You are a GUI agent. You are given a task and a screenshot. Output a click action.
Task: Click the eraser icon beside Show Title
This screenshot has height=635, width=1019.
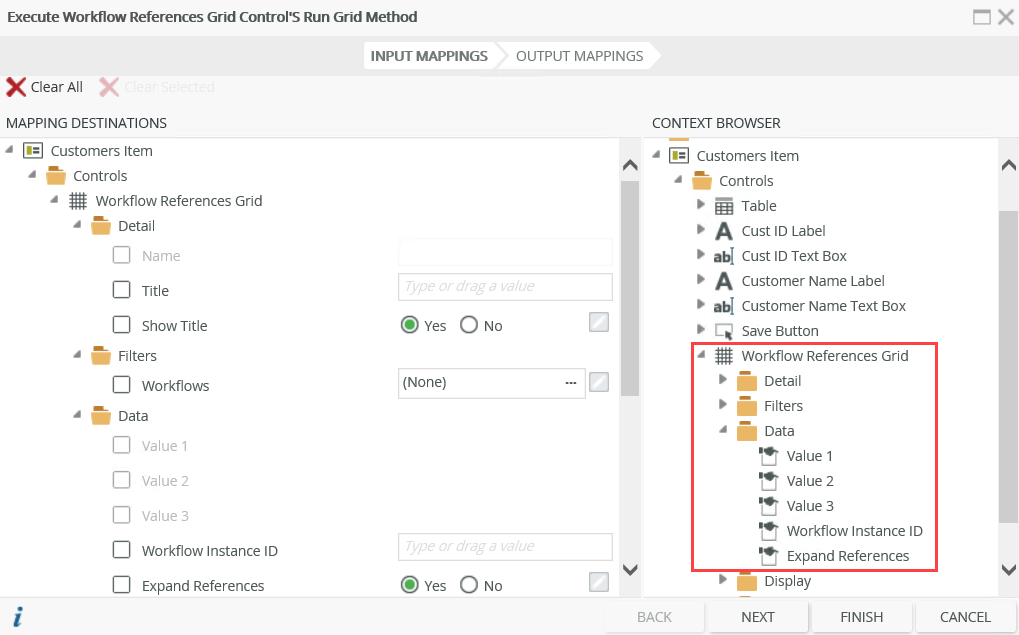598,322
